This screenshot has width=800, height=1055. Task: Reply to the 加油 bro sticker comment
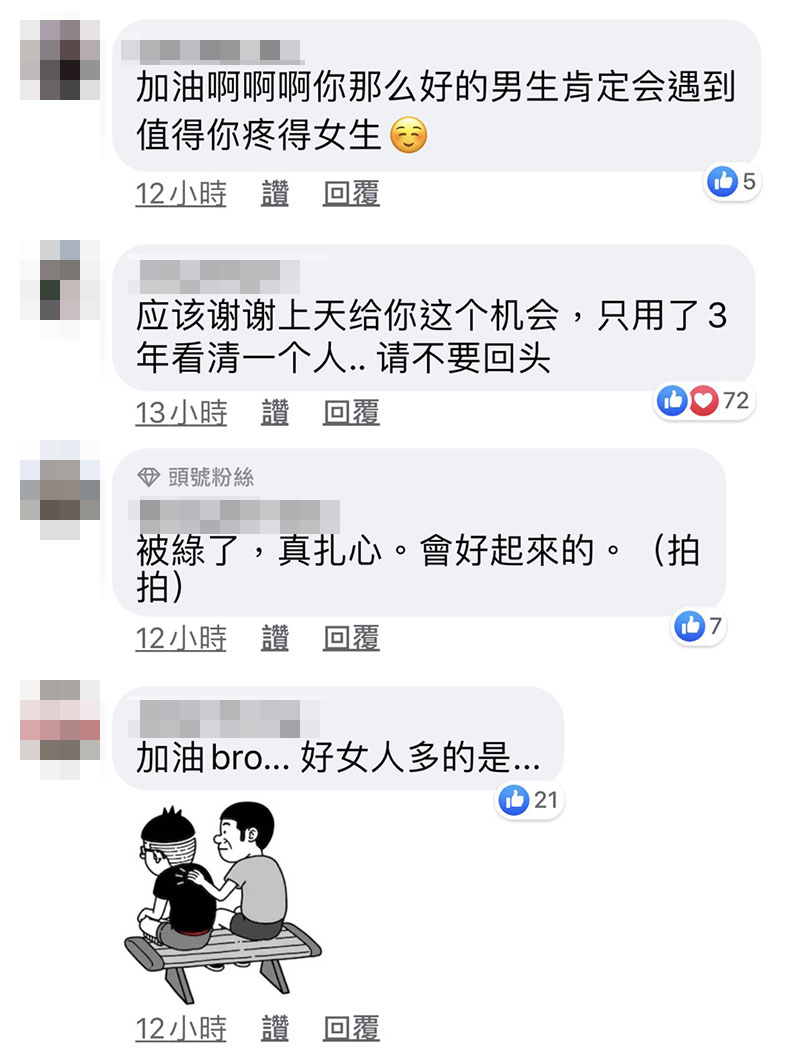coord(351,1028)
